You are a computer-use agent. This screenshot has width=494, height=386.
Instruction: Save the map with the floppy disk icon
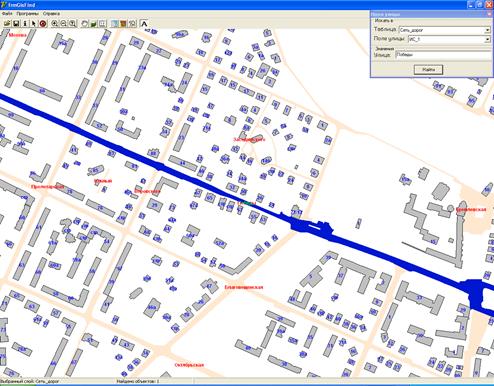coord(16,23)
